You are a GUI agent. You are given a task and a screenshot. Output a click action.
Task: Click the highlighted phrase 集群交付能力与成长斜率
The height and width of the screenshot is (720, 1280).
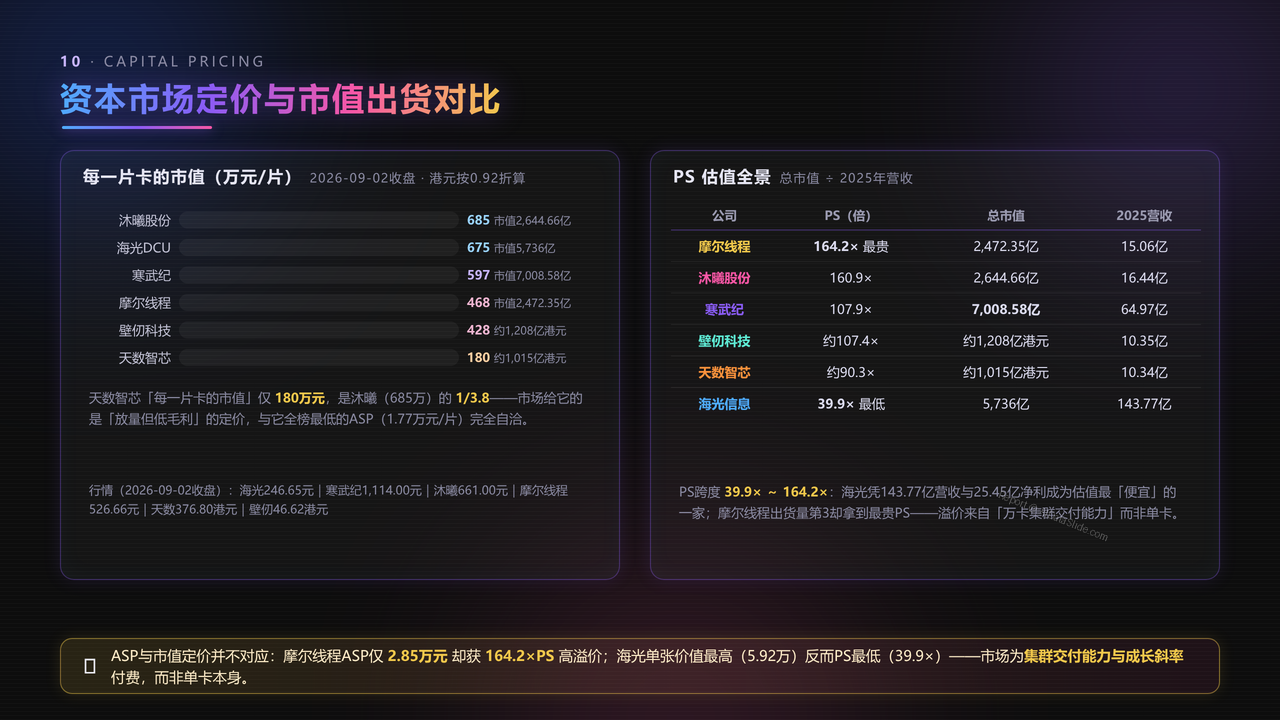click(1104, 656)
